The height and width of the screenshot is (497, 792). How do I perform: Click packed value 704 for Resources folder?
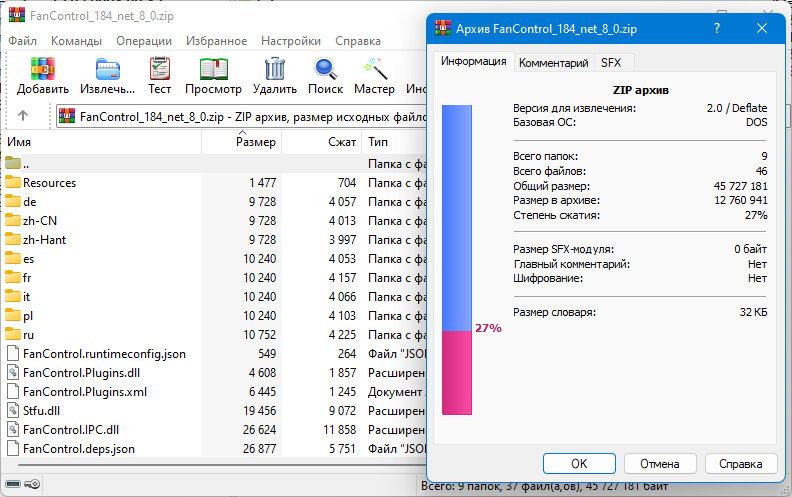coord(347,182)
